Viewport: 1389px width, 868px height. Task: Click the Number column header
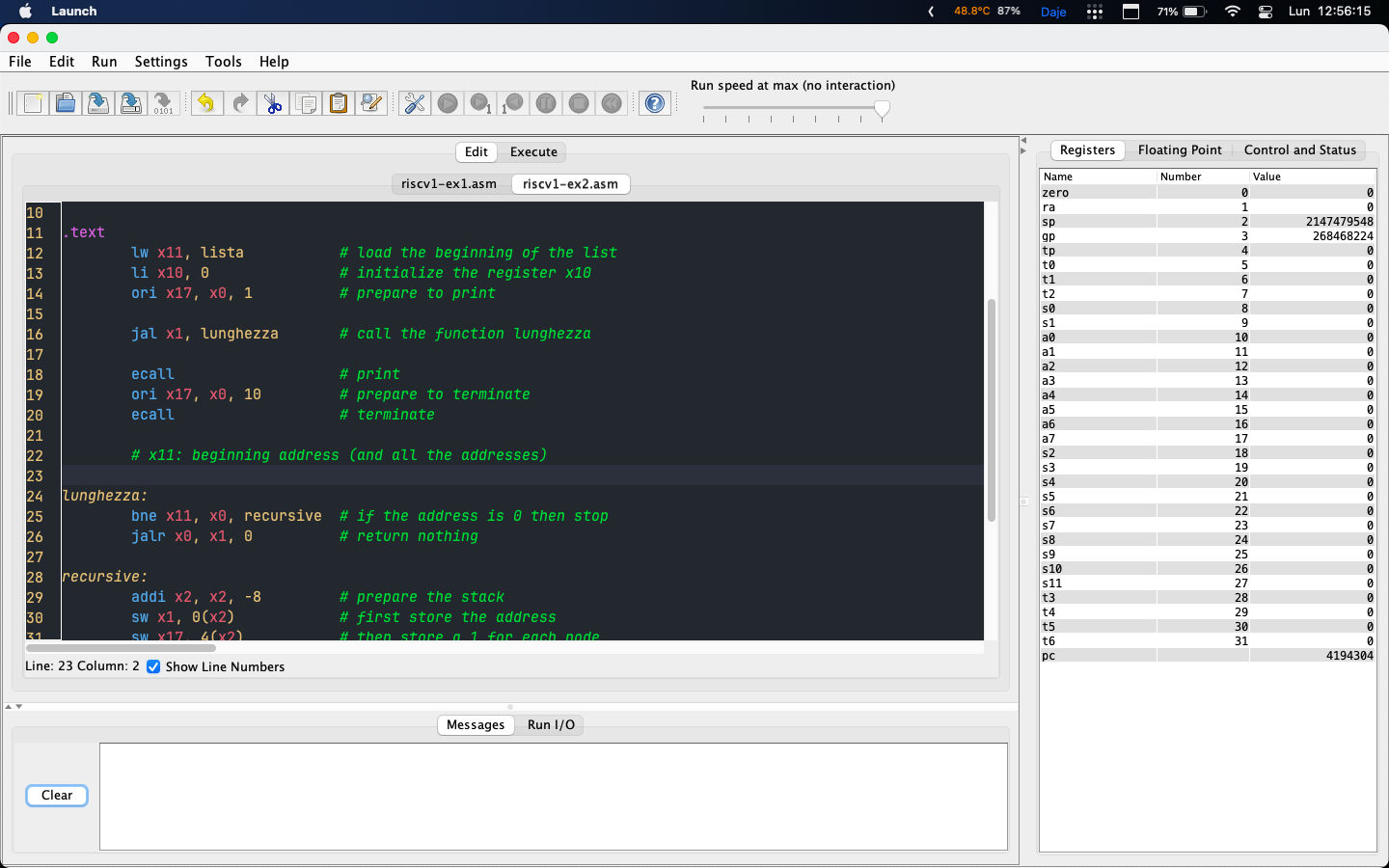pyautogui.click(x=1203, y=176)
